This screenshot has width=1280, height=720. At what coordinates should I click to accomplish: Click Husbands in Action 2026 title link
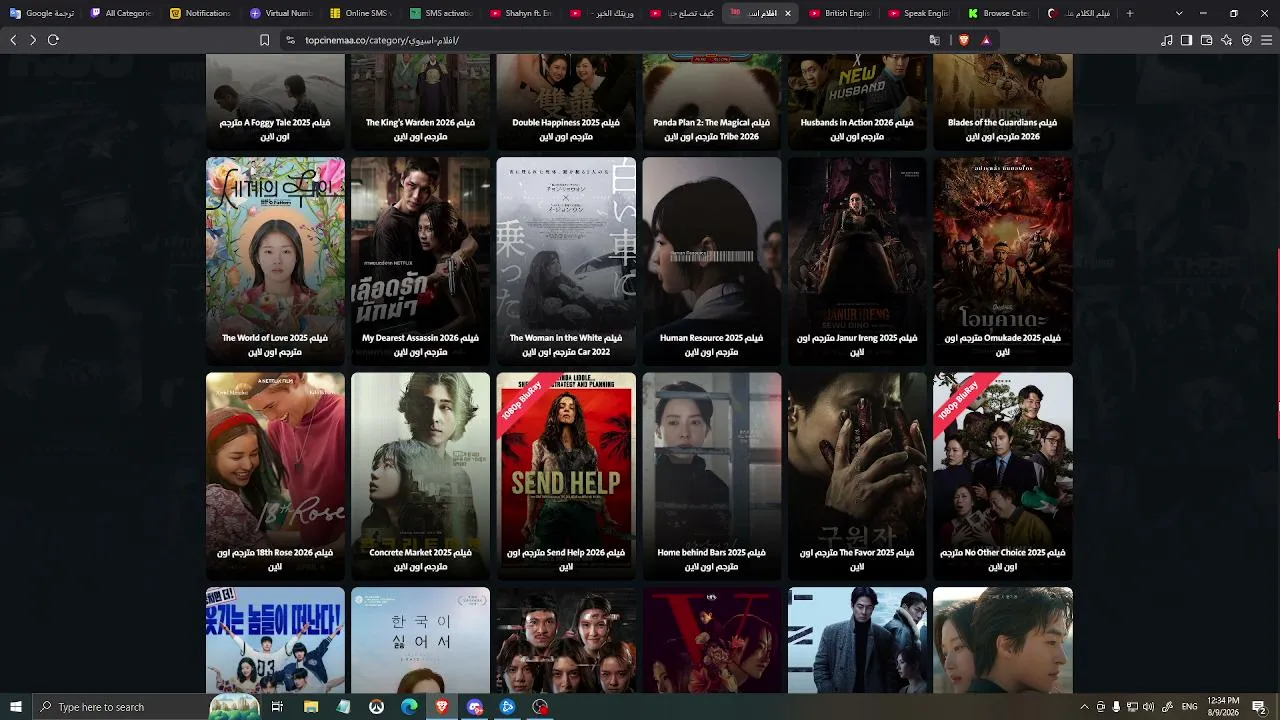857,129
